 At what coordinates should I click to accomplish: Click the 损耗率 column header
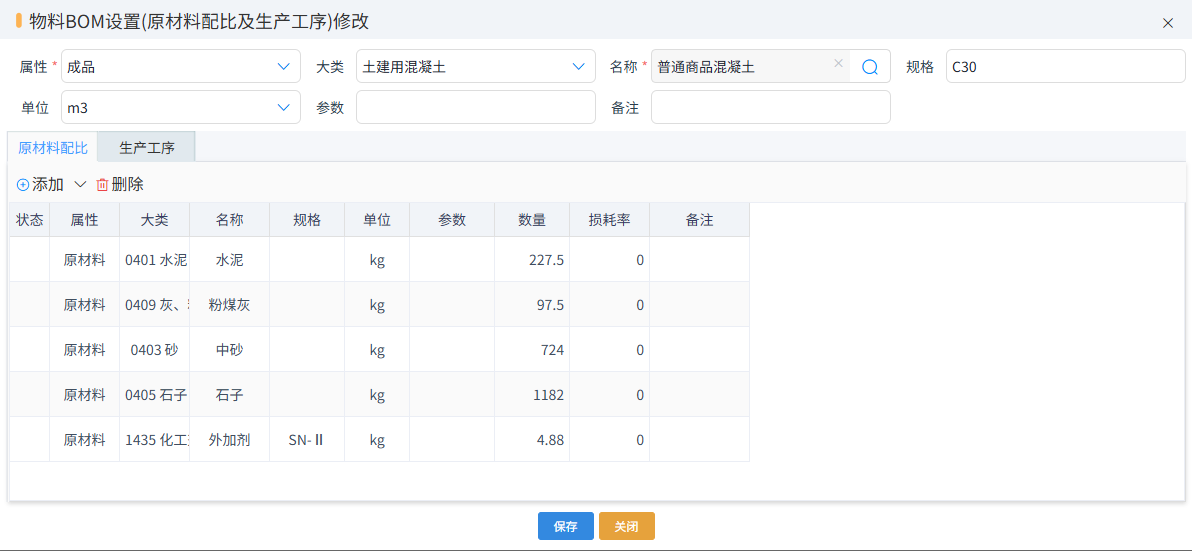610,220
